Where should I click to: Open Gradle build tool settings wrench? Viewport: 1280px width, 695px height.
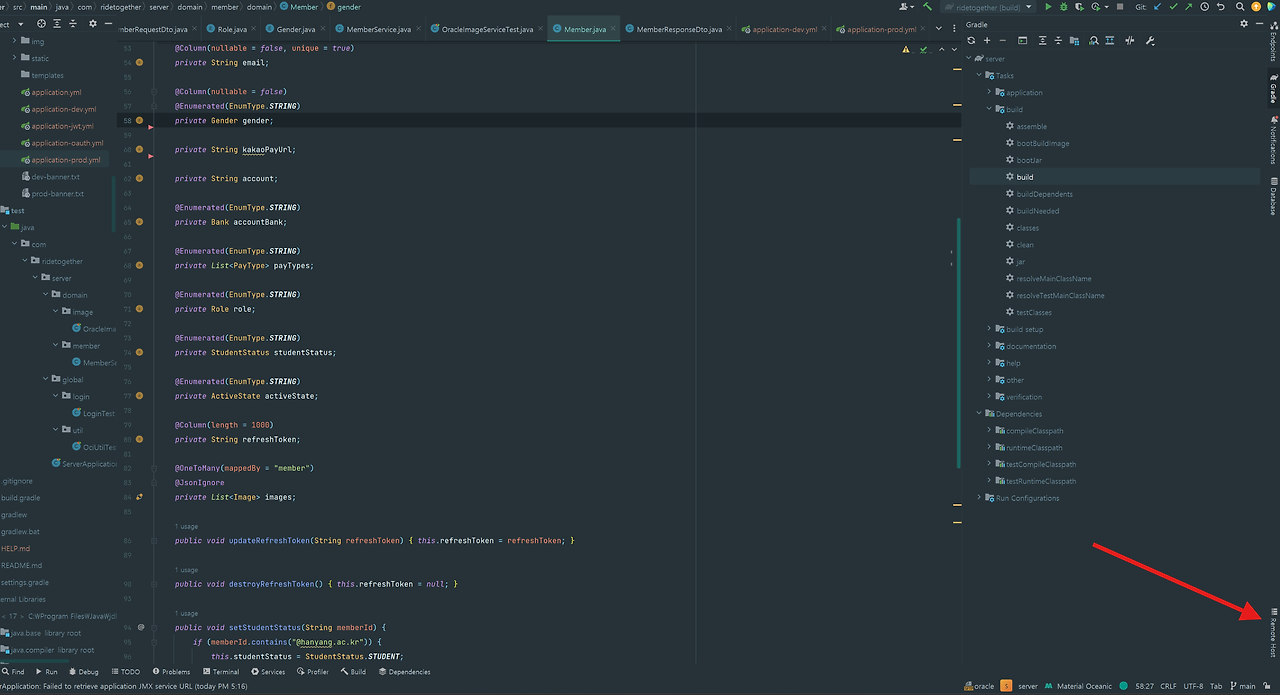pos(1150,40)
